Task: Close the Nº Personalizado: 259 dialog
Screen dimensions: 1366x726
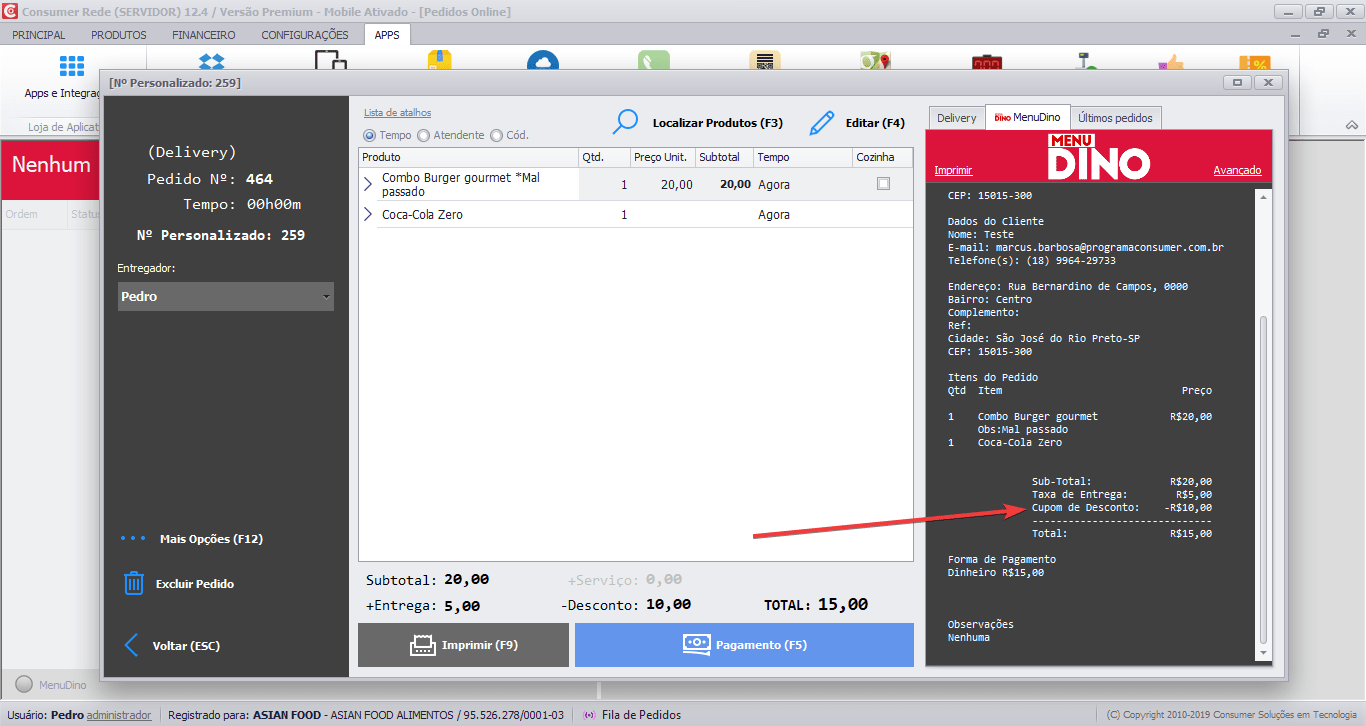Action: click(x=1268, y=82)
